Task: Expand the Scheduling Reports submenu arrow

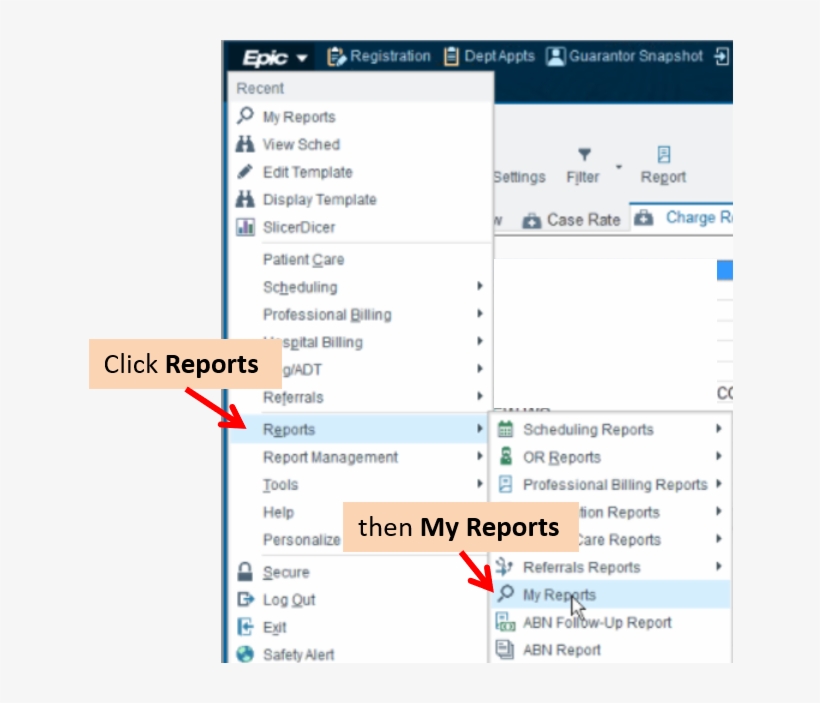Action: 719,429
